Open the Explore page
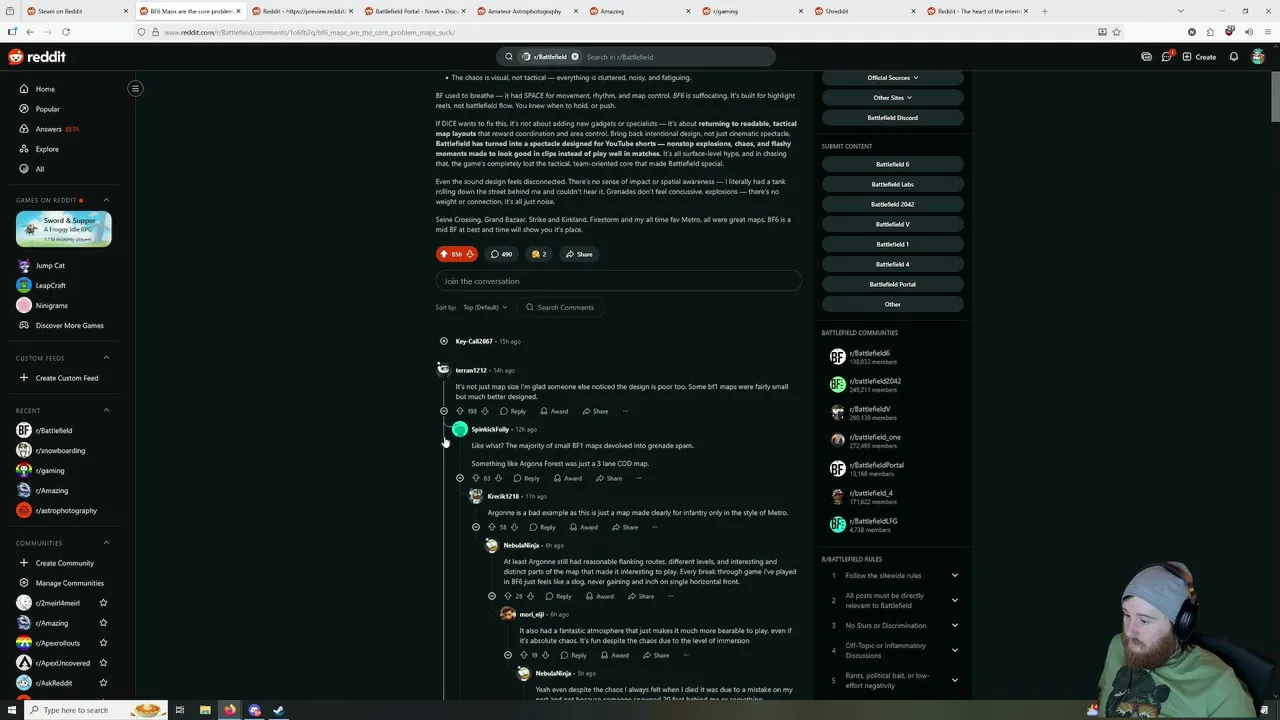Viewport: 1280px width, 720px height. click(x=47, y=149)
